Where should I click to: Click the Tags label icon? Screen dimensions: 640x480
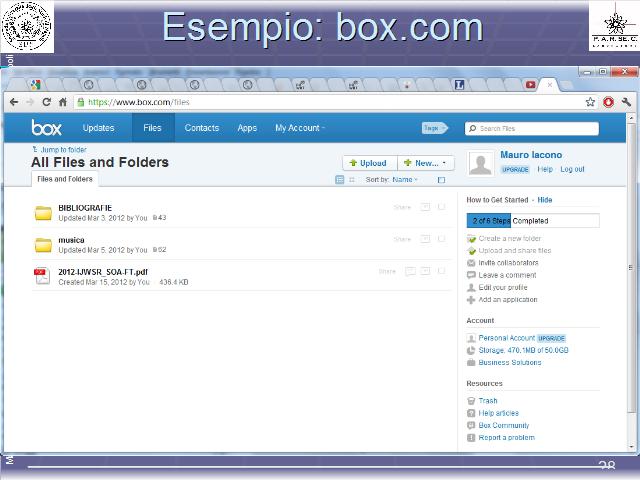point(434,128)
